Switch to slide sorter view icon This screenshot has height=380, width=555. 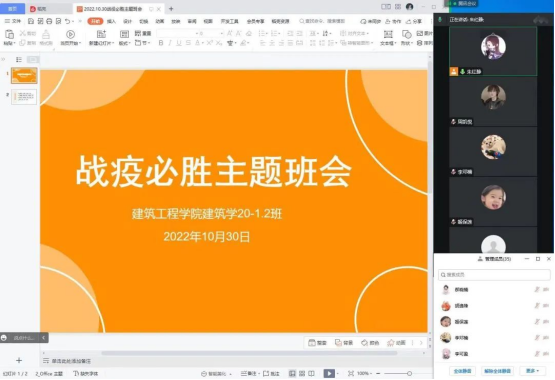[302, 374]
